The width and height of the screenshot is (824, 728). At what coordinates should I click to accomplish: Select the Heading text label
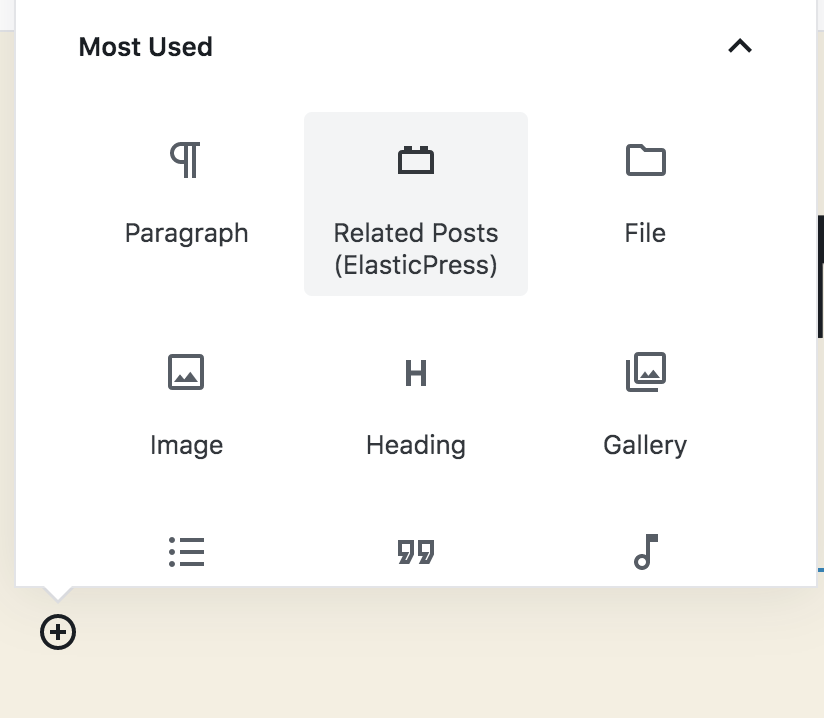[x=416, y=446]
